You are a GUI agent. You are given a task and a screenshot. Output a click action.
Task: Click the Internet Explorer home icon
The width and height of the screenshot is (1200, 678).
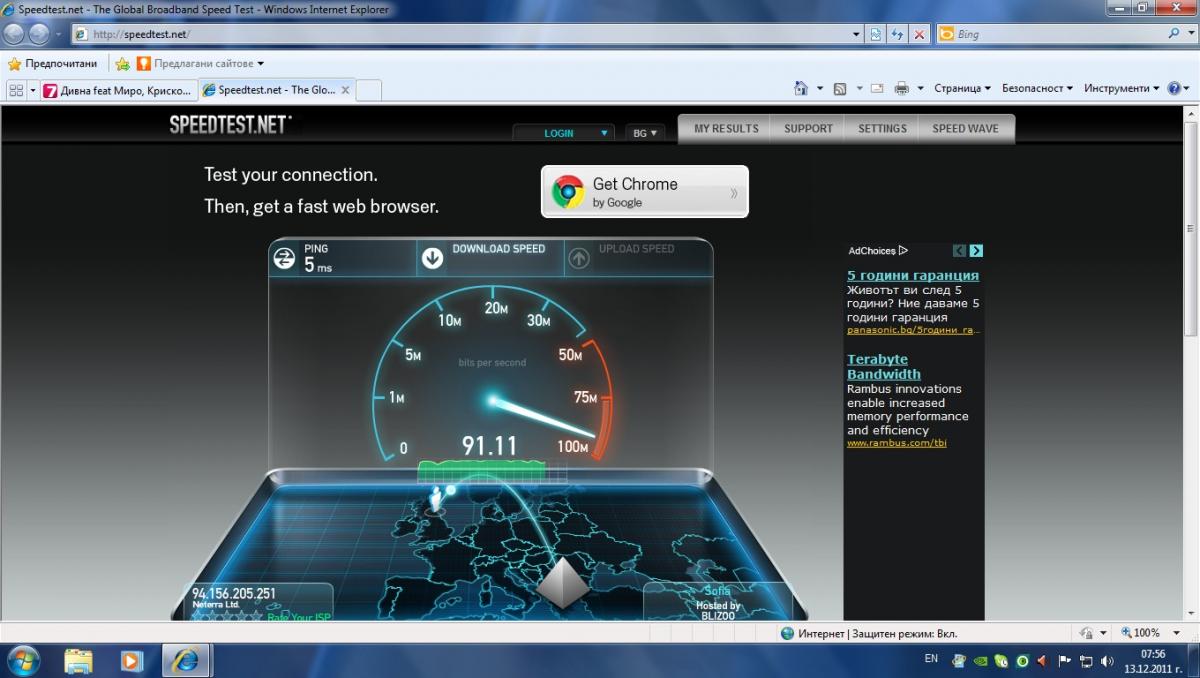(x=800, y=88)
